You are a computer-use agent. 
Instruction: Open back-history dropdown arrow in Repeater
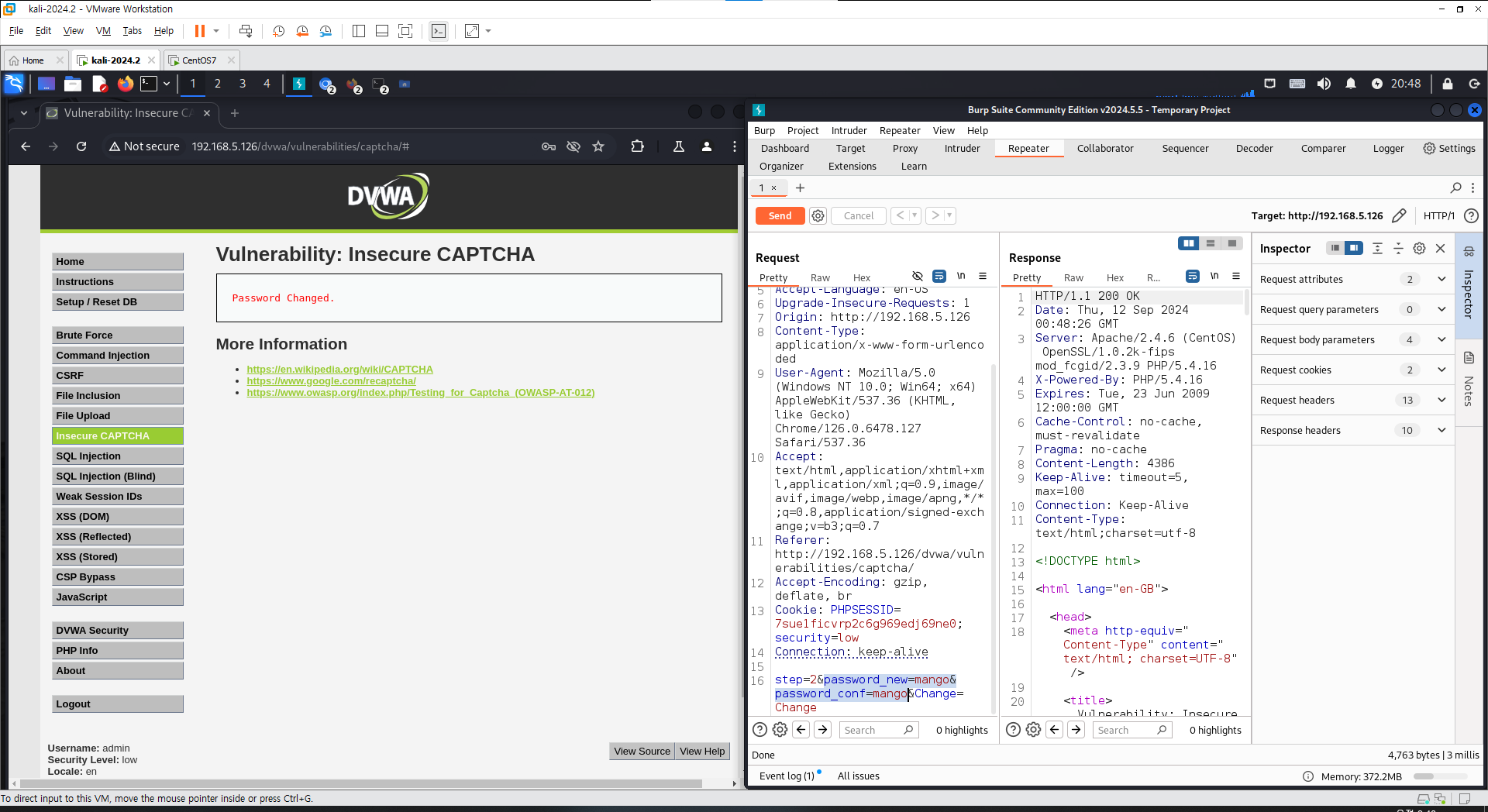point(914,215)
